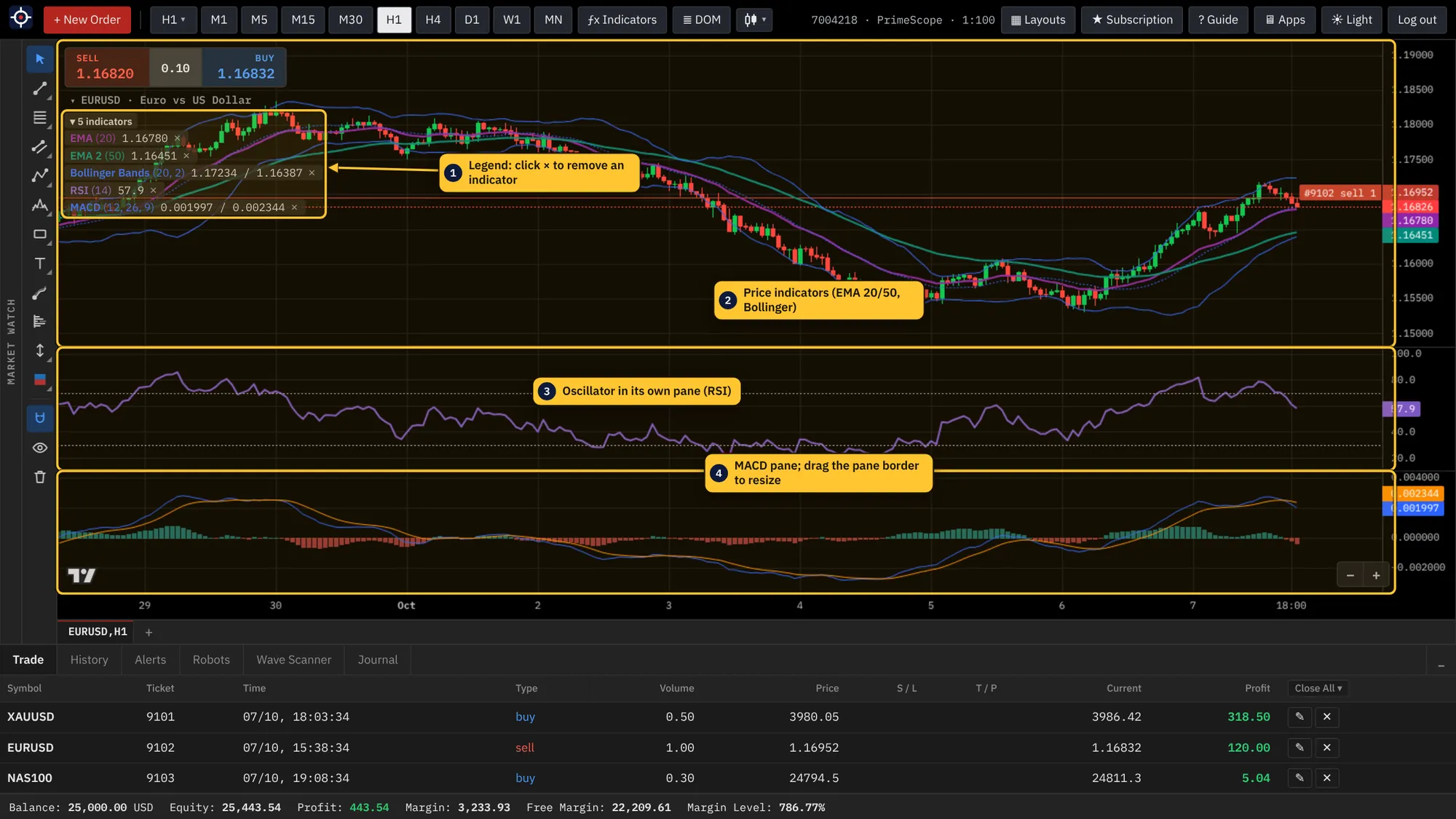The height and width of the screenshot is (819, 1456).
Task: Open the fx Indicators button
Action: click(622, 20)
